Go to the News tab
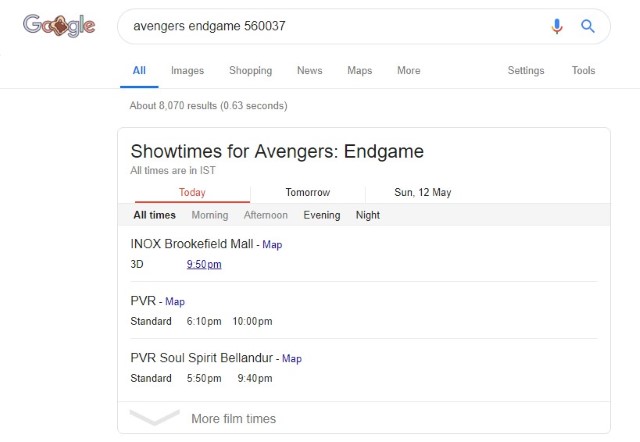This screenshot has width=640, height=442. pyautogui.click(x=309, y=70)
